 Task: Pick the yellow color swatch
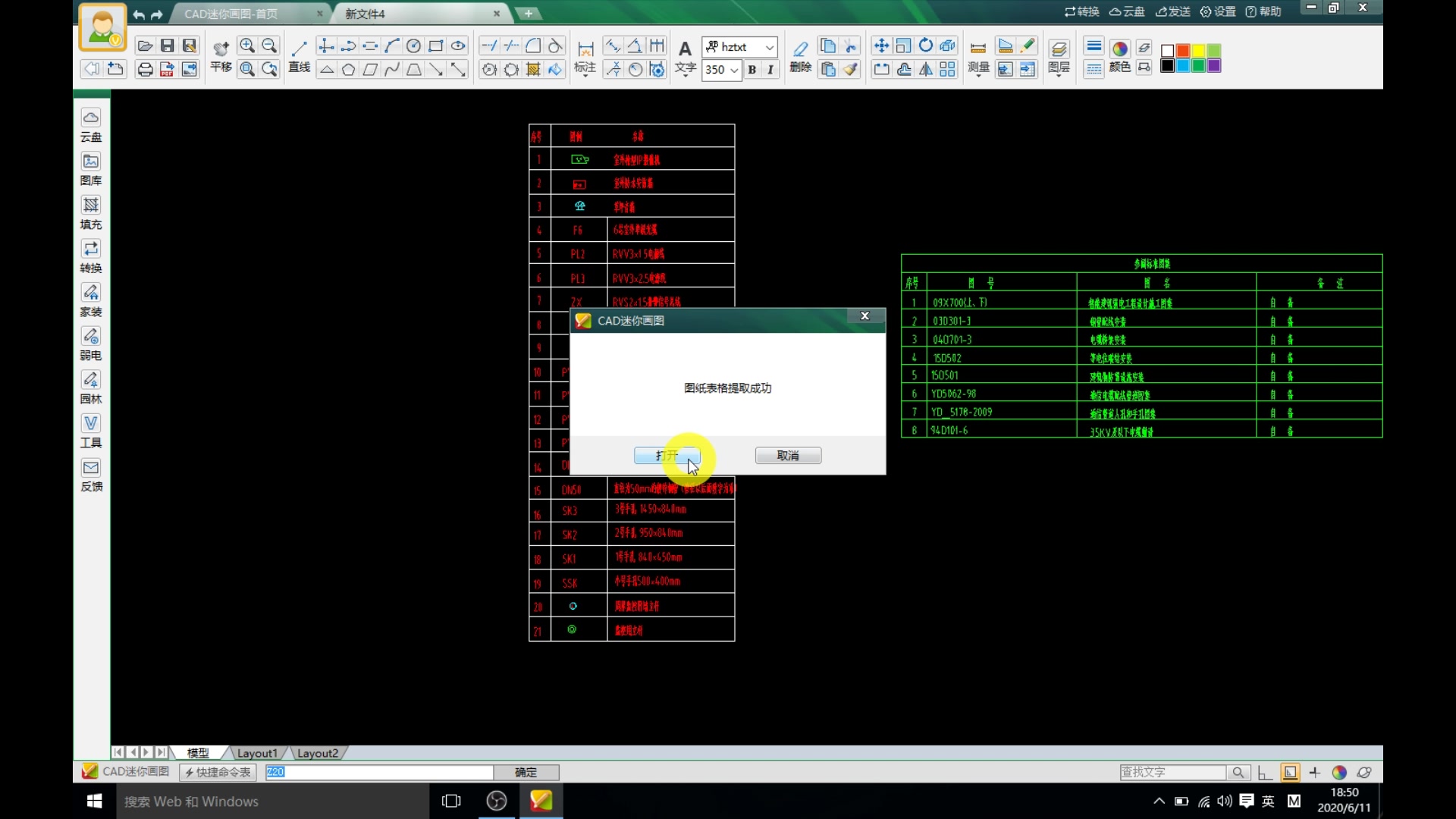(1198, 51)
